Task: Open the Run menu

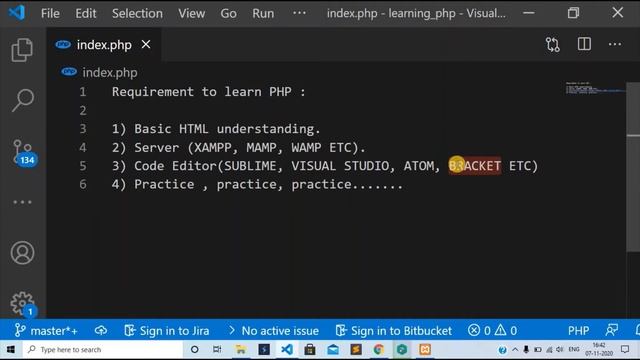Action: click(263, 13)
